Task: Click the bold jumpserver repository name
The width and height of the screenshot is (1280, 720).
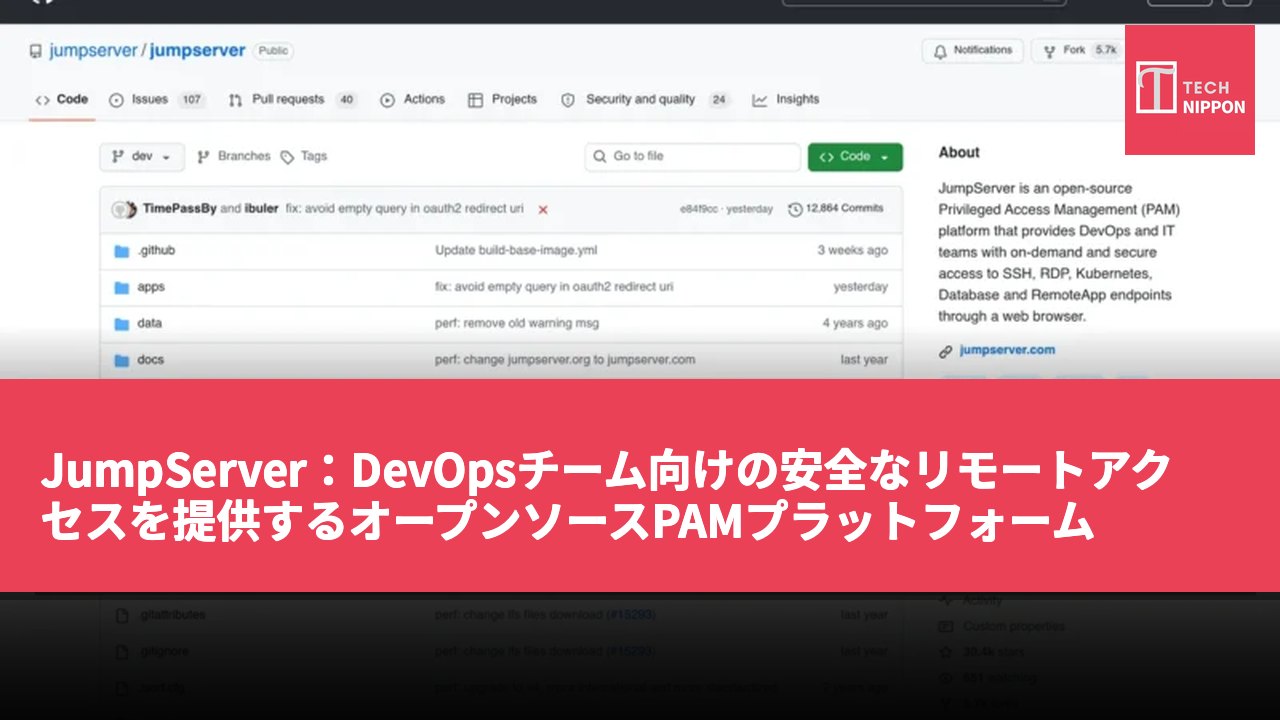Action: (198, 51)
